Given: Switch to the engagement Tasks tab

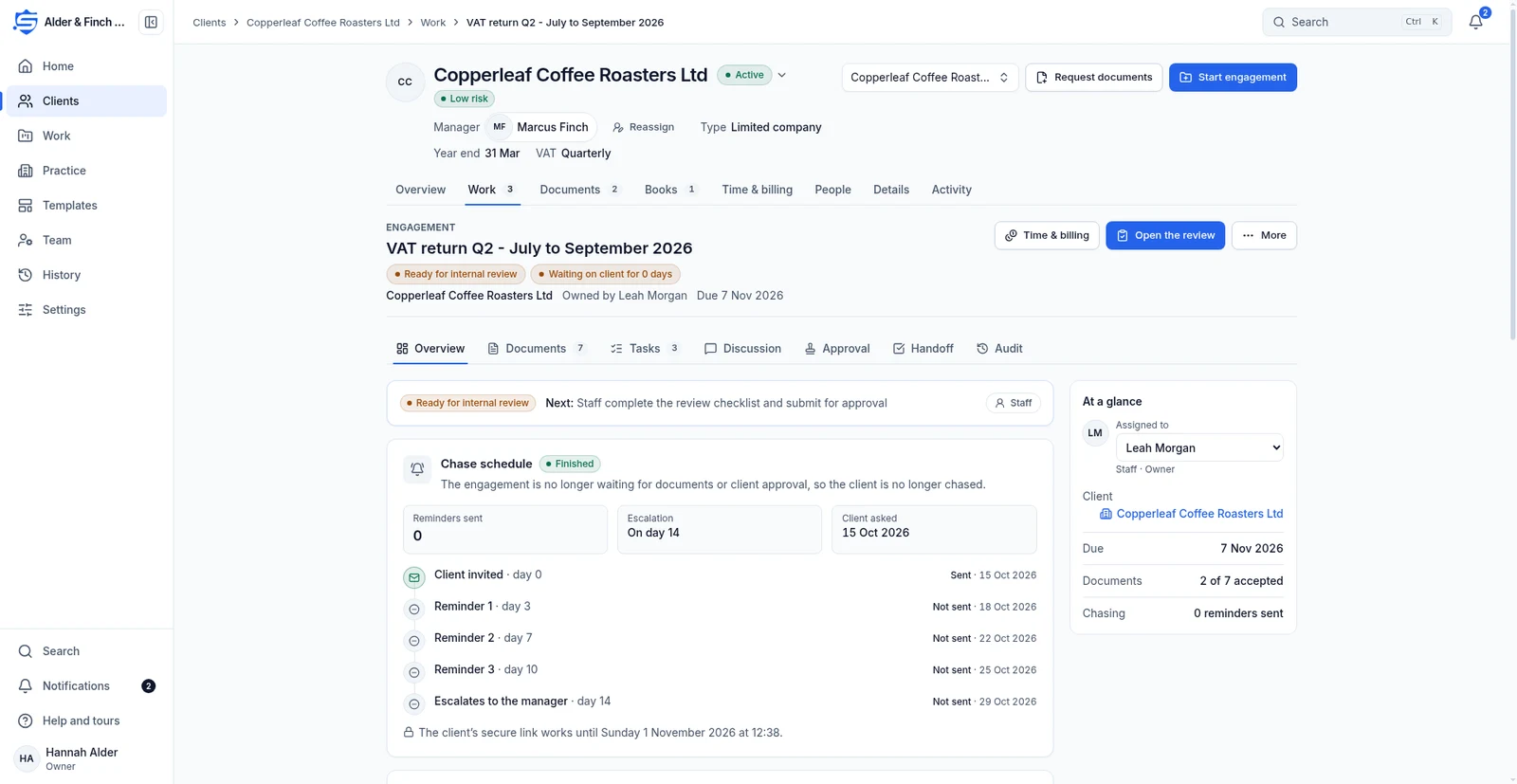Looking at the screenshot, I should click(645, 349).
